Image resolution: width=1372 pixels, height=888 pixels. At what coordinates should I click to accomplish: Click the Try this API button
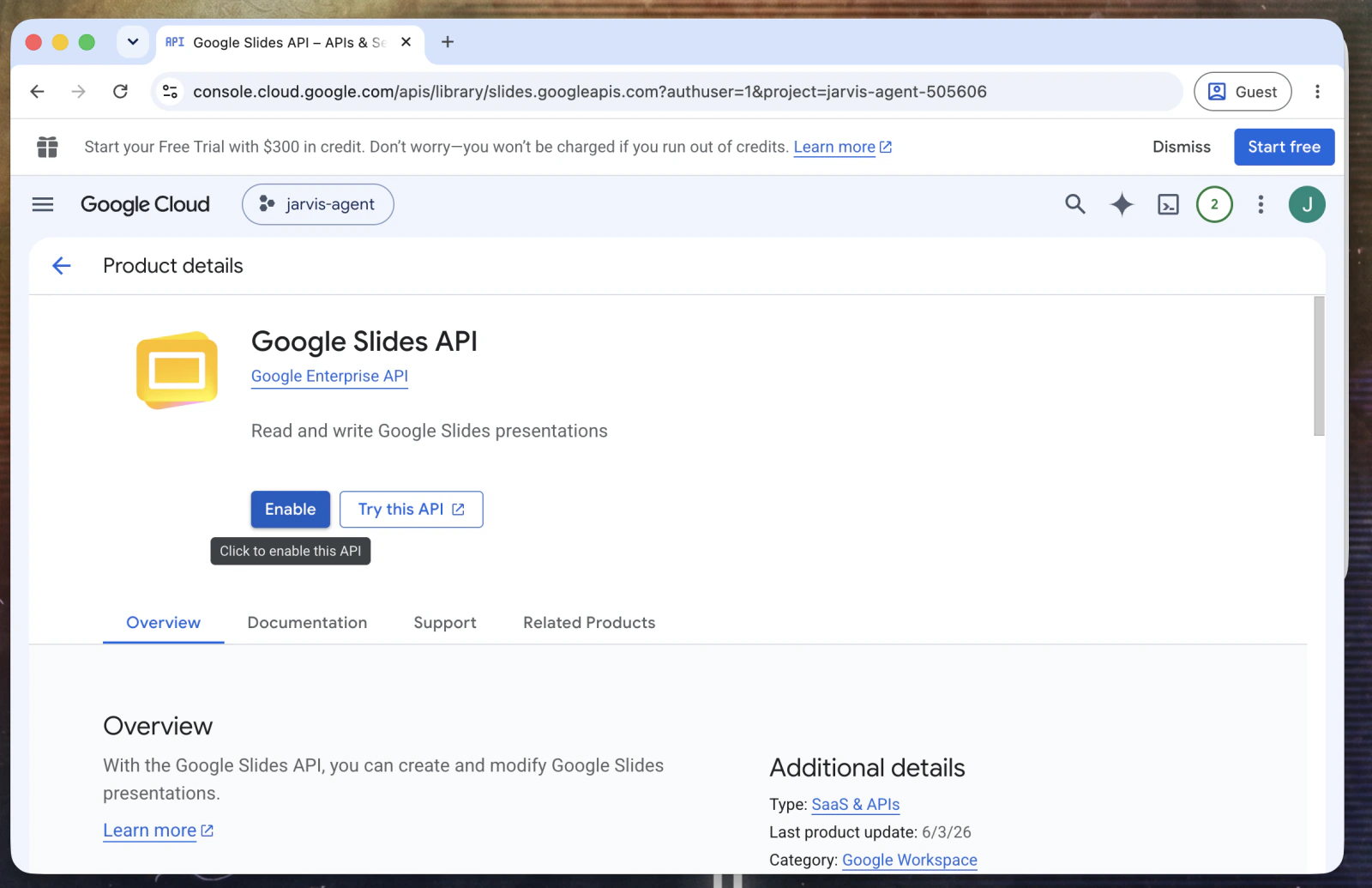(412, 510)
